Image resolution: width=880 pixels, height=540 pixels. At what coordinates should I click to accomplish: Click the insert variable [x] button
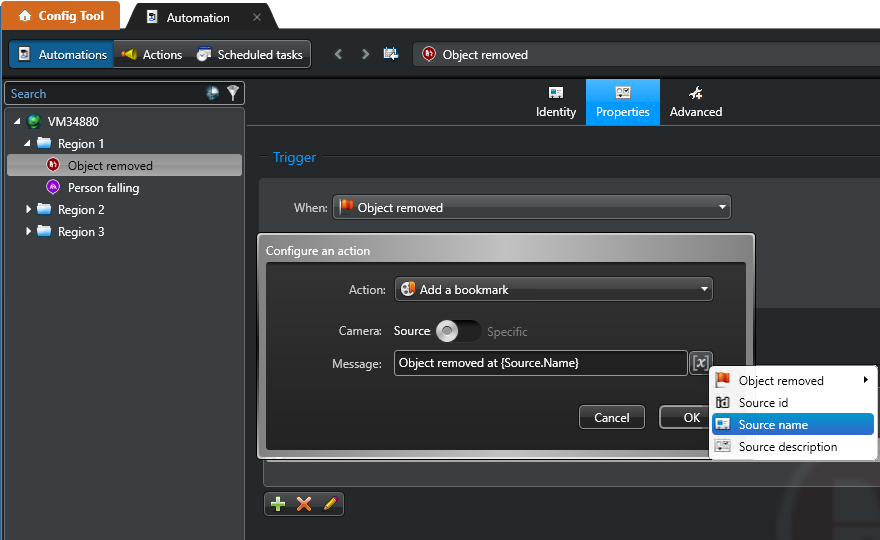coord(700,363)
